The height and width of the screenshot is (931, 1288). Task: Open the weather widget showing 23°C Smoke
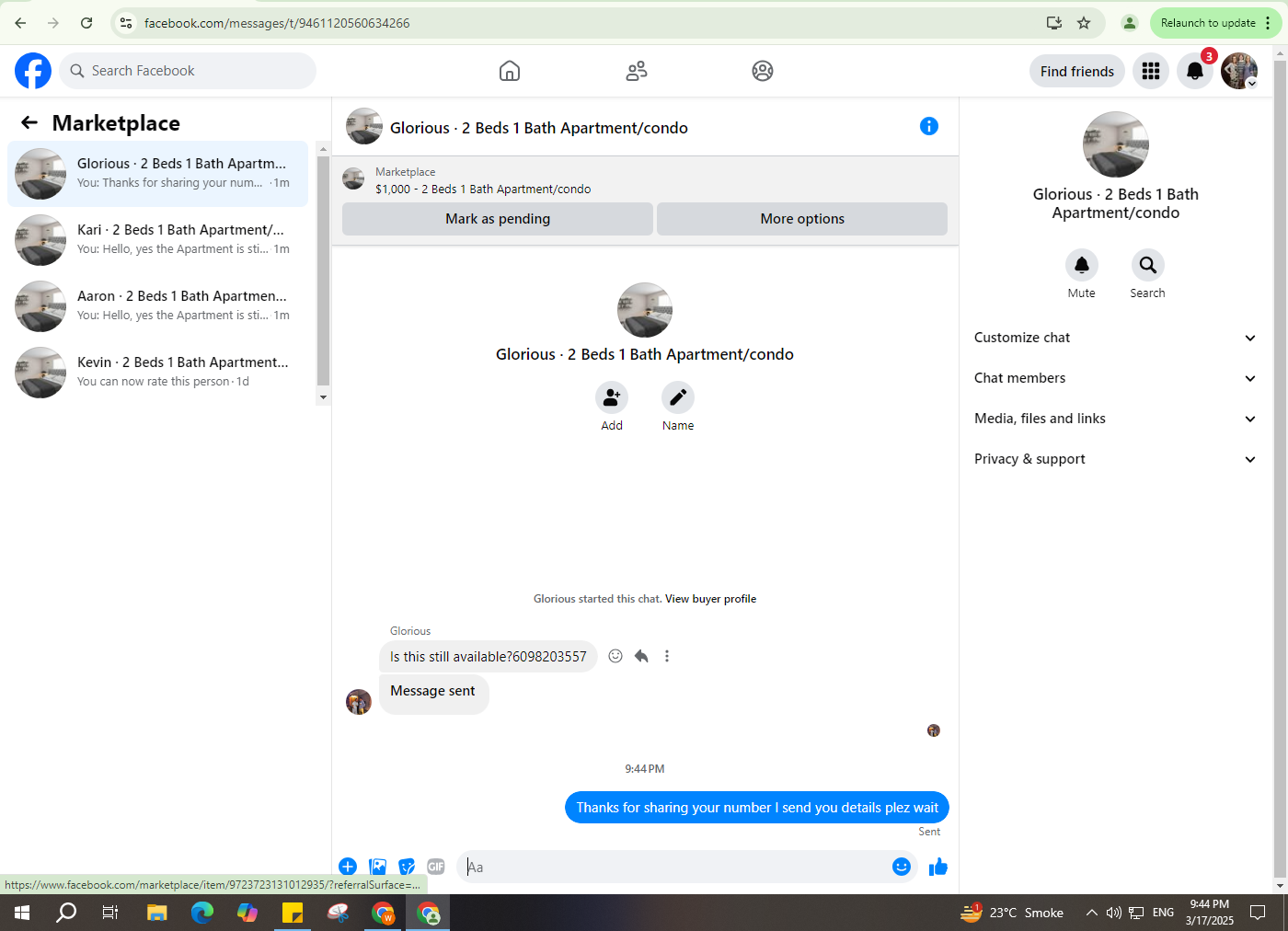[x=1012, y=913]
